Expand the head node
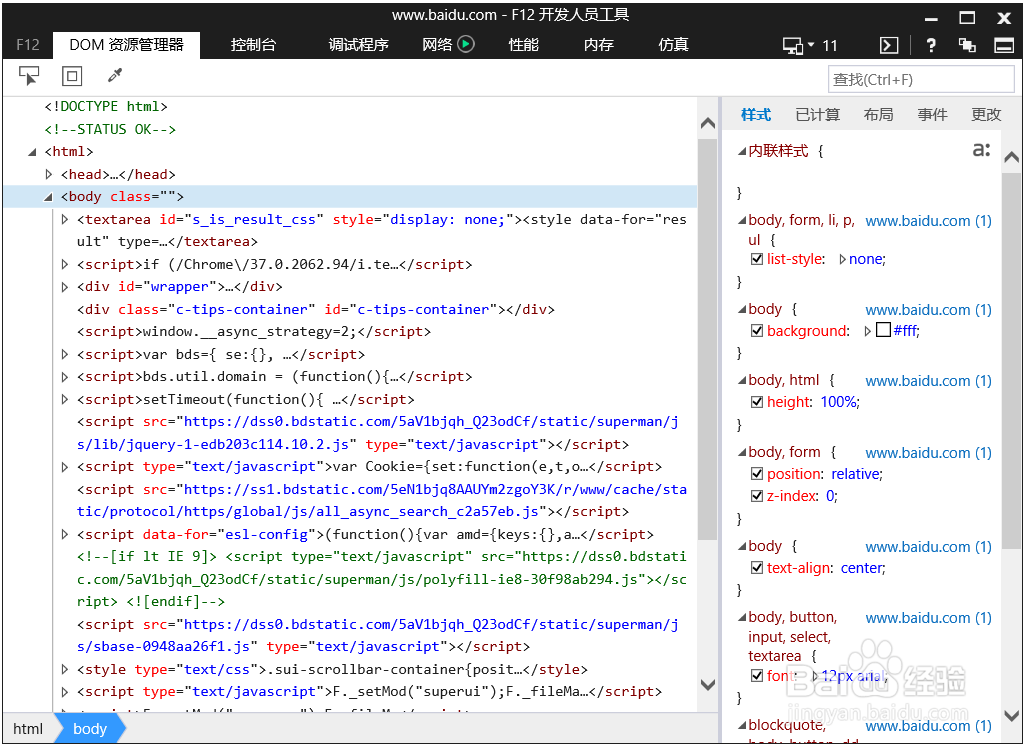 49,174
